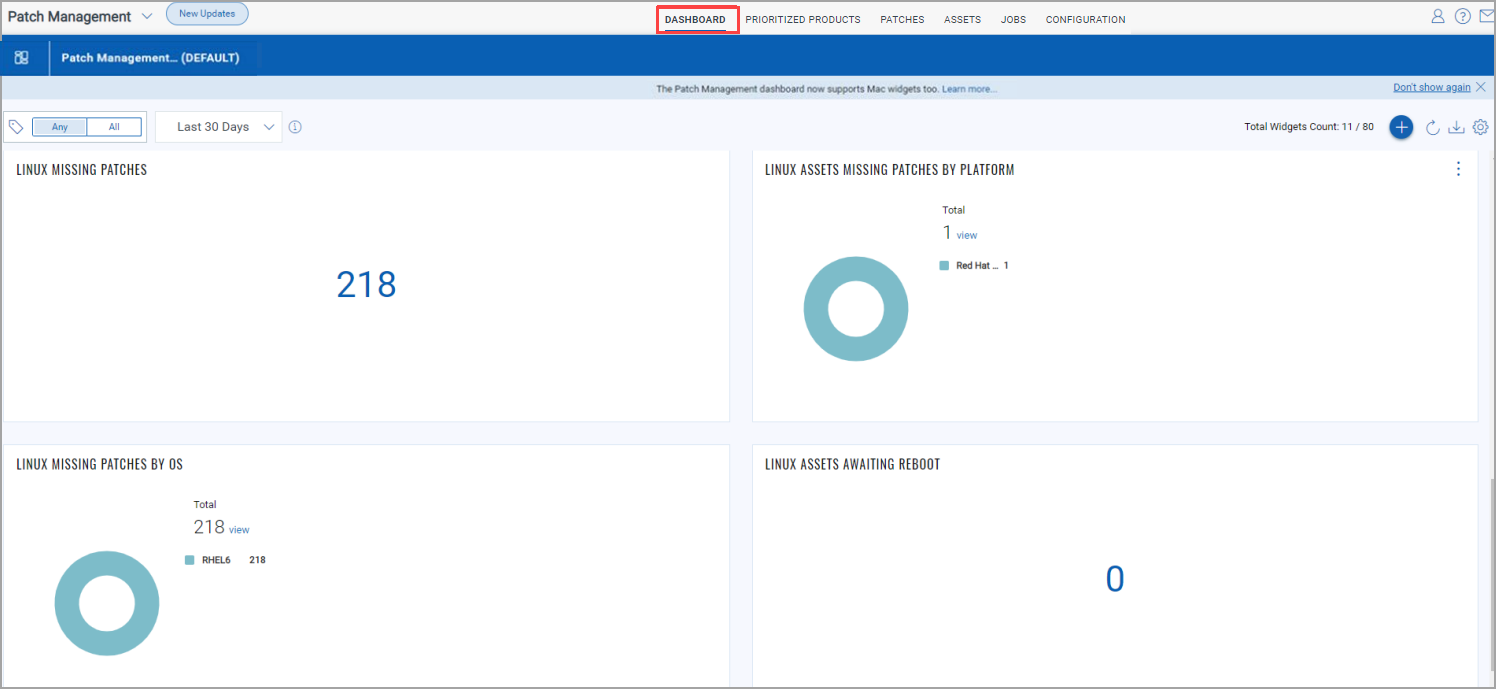Select the Any tag match toggle
1496x689 pixels.
60,127
